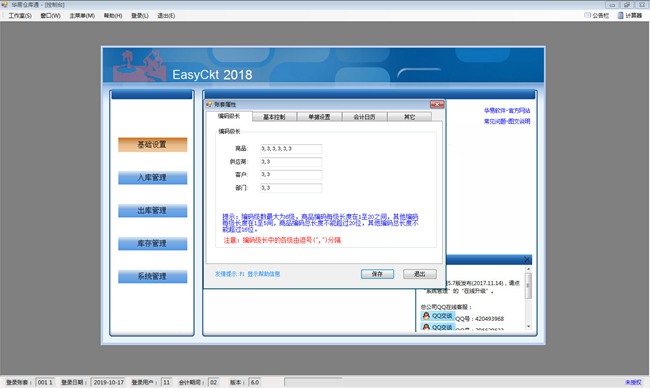Open the 系统管理 sidebar section
The image size is (650, 388).
point(152,276)
